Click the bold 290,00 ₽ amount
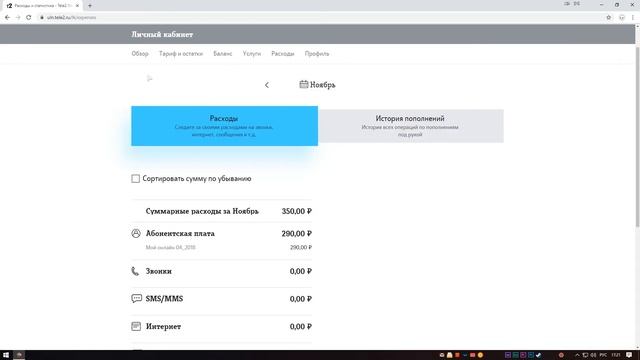 296,233
